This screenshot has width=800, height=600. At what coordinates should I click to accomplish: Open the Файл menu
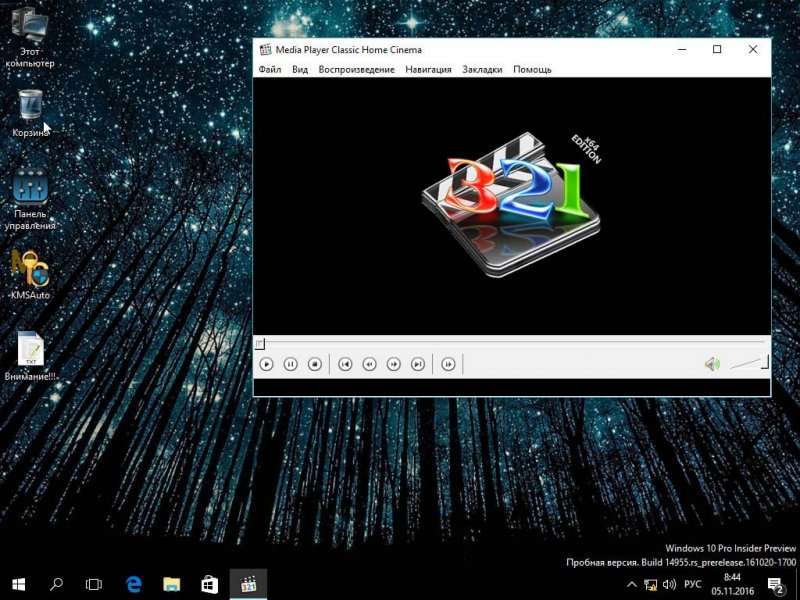pyautogui.click(x=270, y=70)
